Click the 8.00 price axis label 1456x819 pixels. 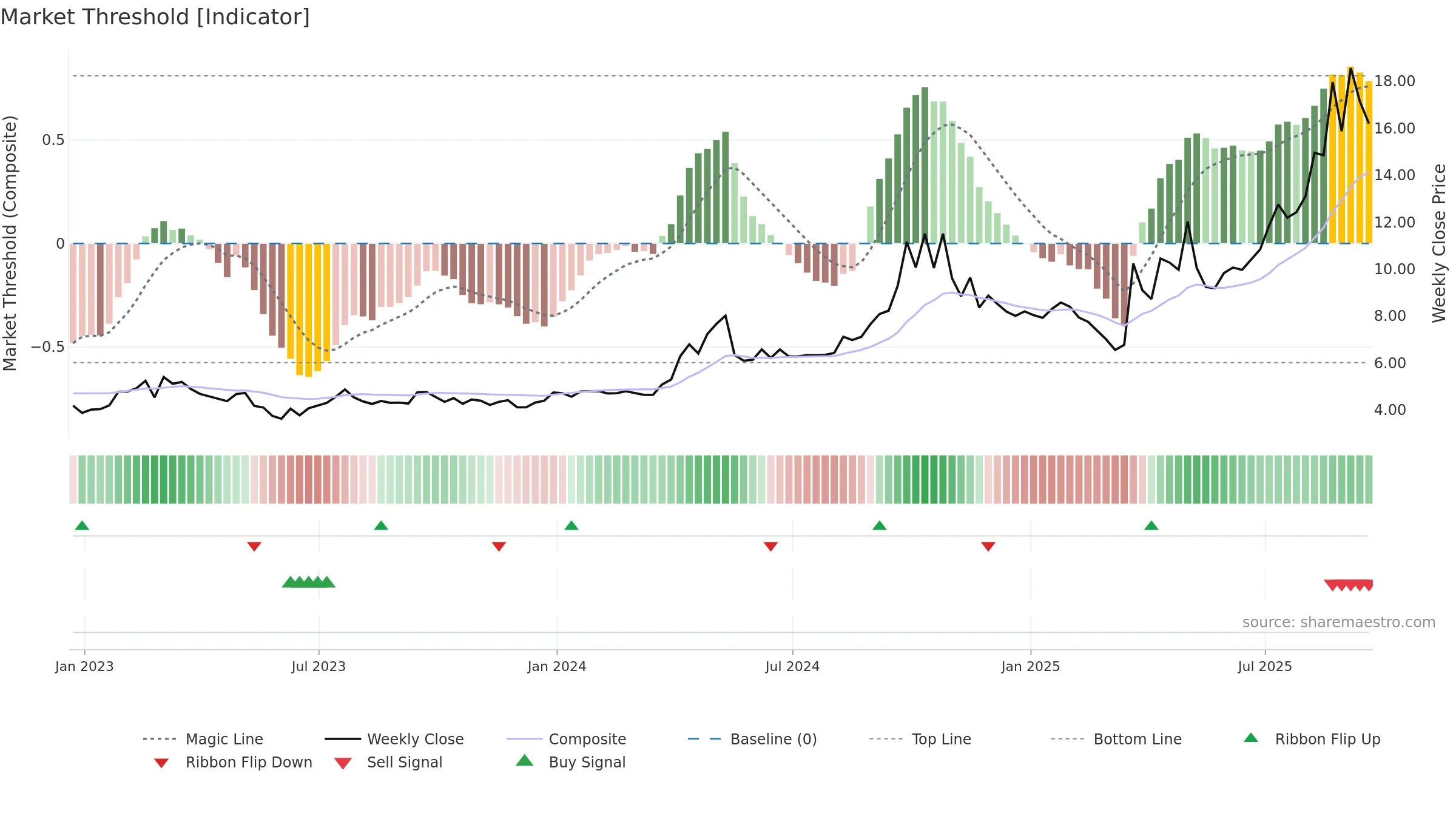tap(1390, 315)
